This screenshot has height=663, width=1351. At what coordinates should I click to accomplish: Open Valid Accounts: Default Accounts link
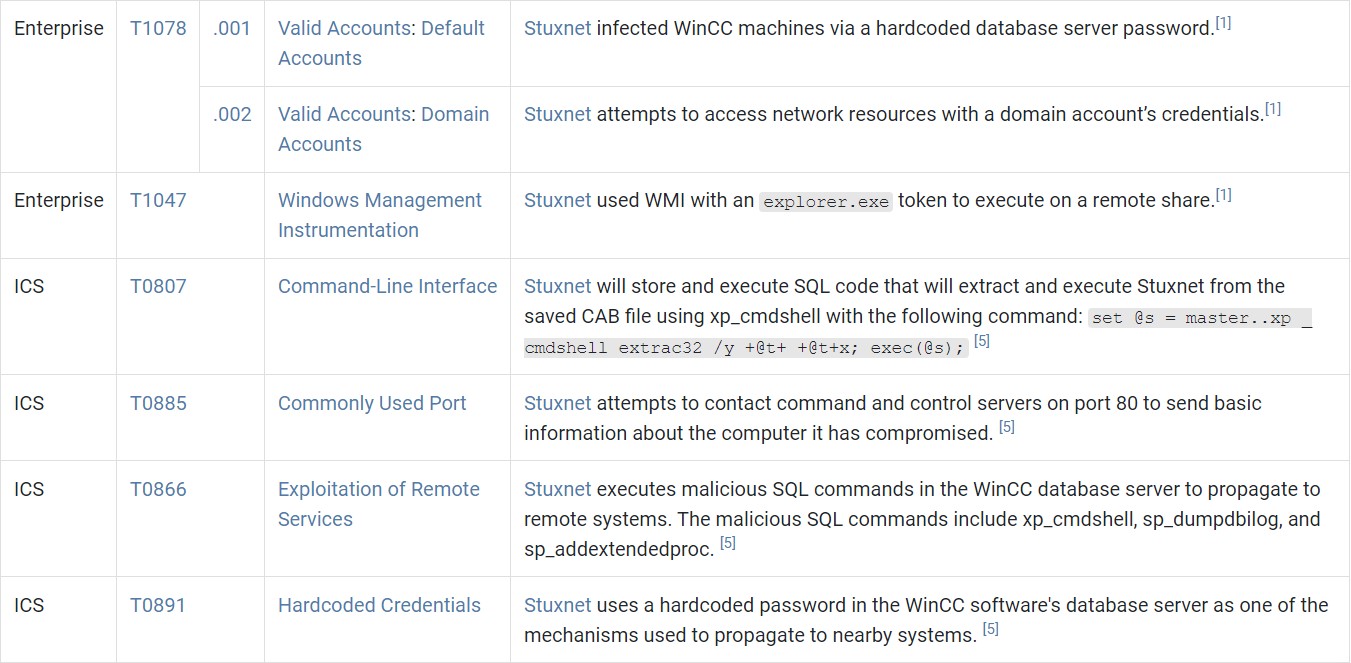(381, 43)
